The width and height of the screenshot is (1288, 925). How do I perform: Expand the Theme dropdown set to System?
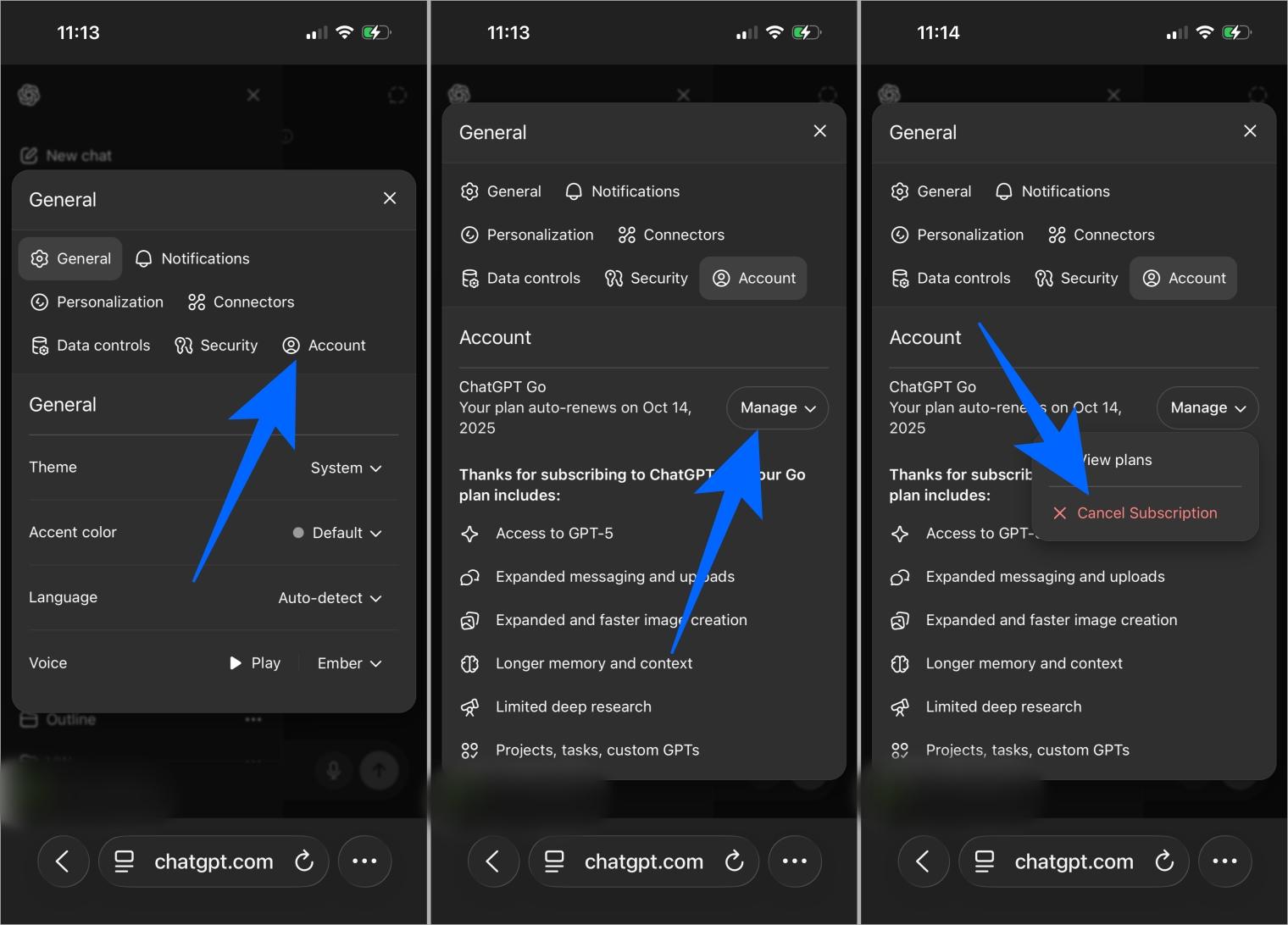click(346, 468)
